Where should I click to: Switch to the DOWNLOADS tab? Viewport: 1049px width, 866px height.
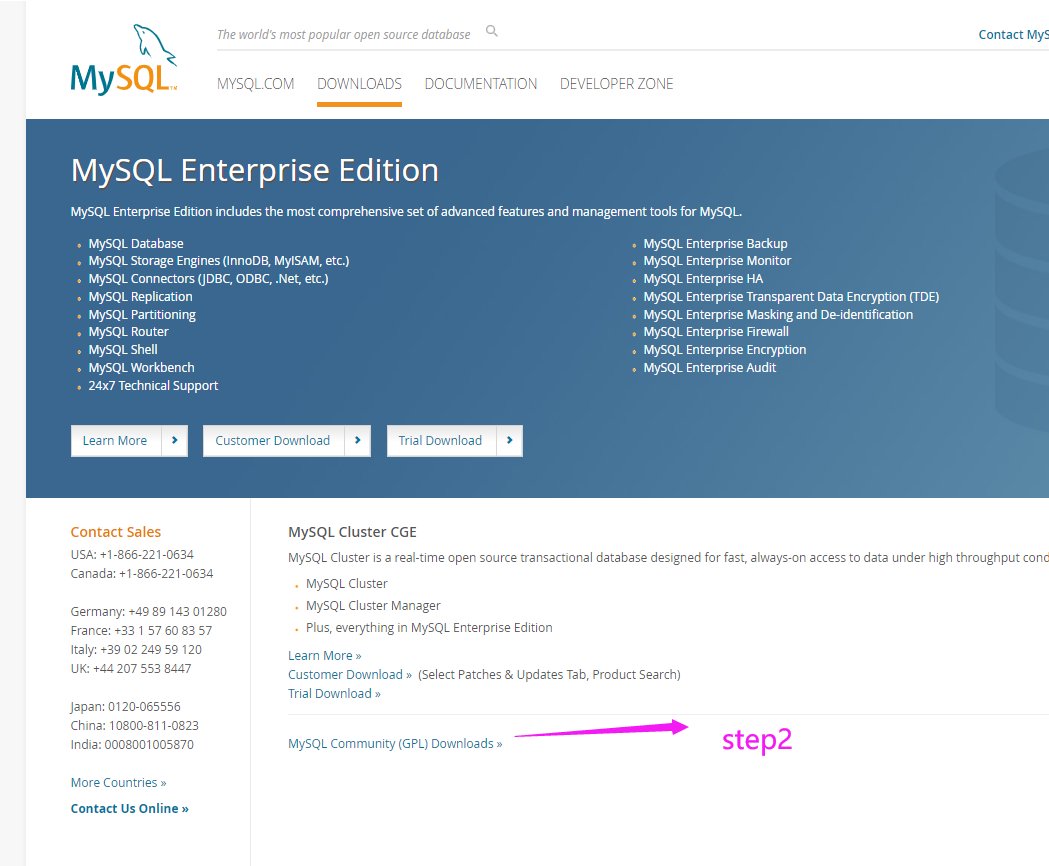tap(359, 84)
